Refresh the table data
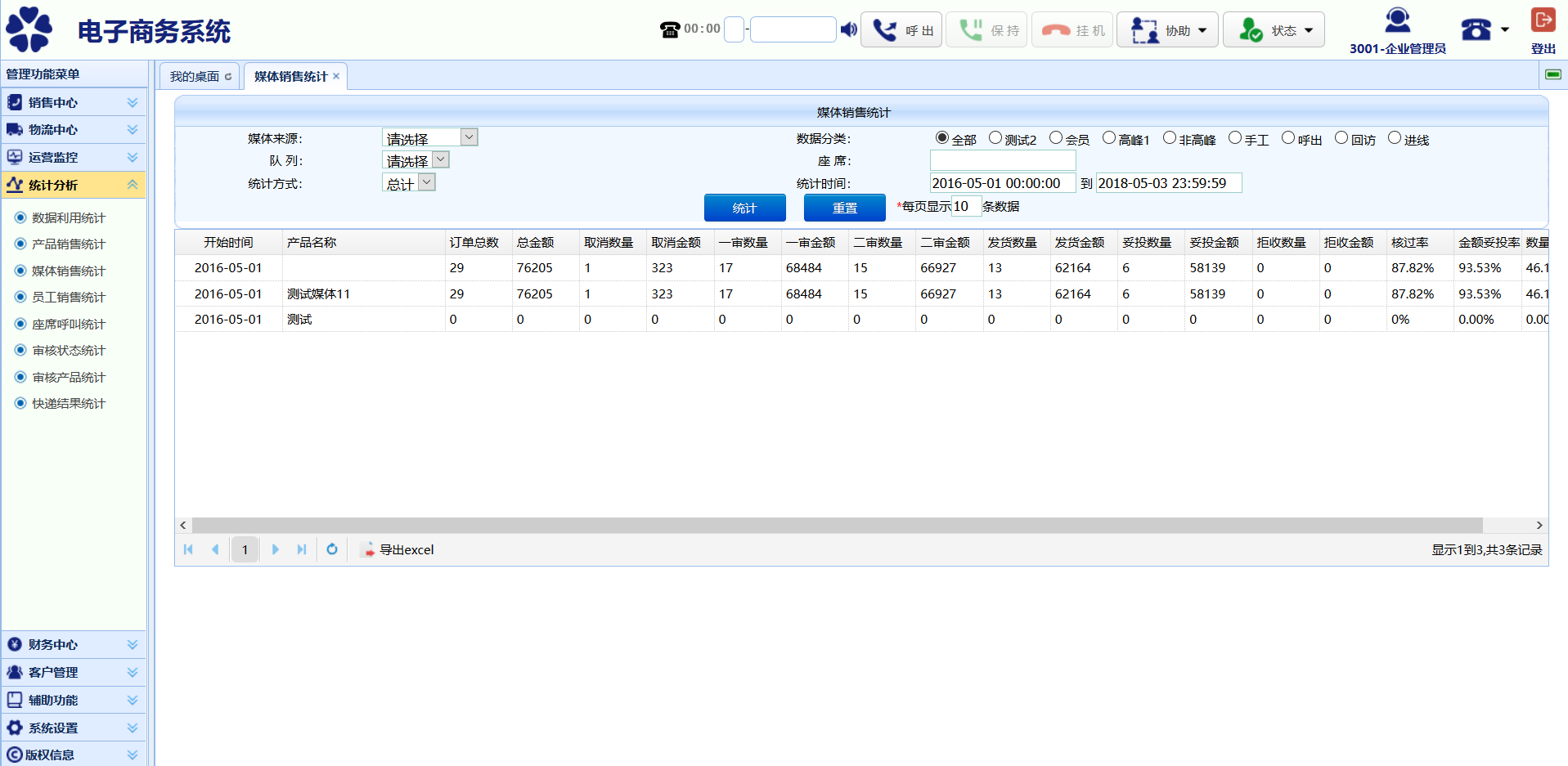The image size is (1568, 766). tap(332, 549)
